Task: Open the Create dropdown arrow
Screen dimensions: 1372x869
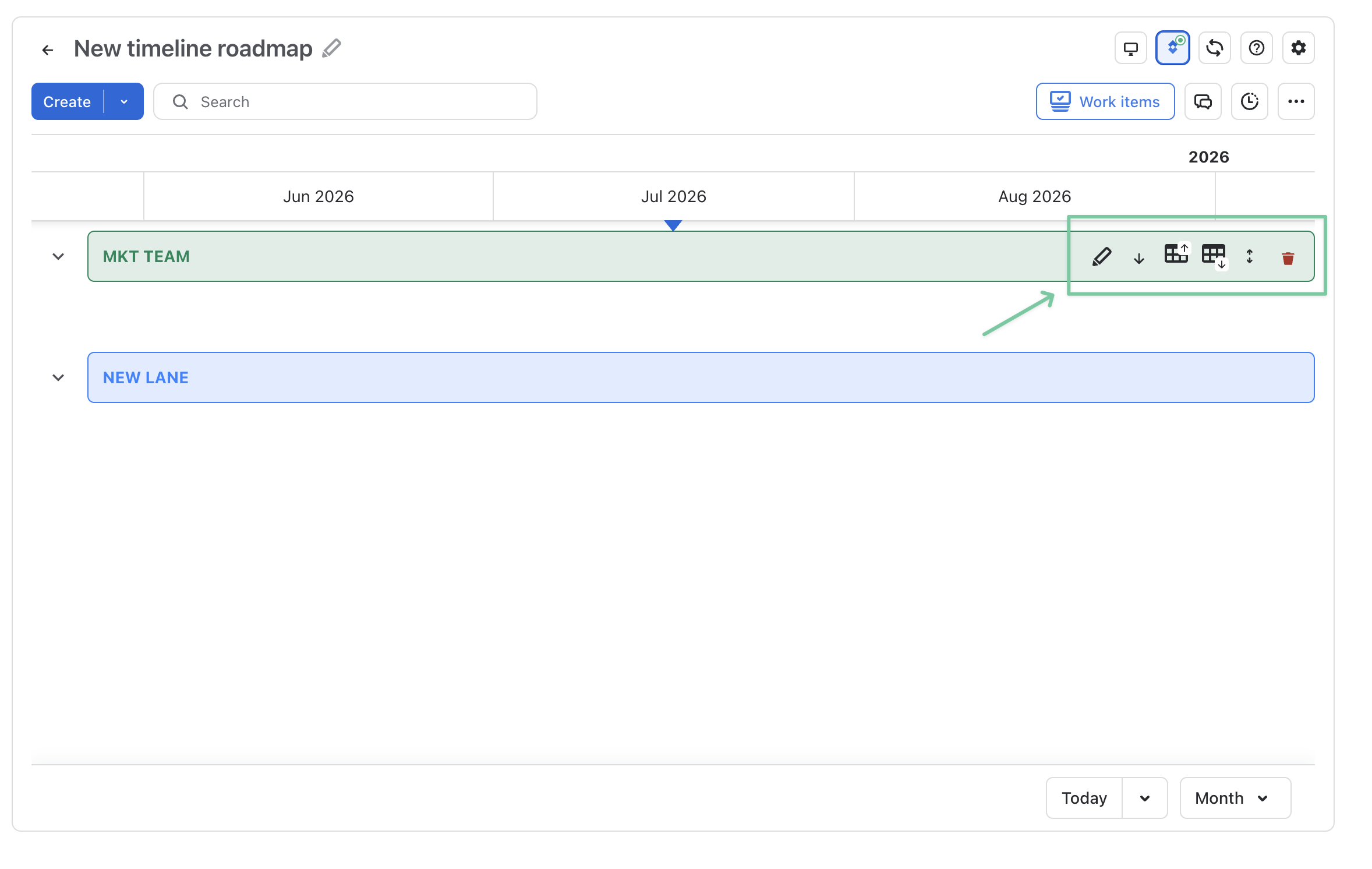Action: (x=124, y=101)
